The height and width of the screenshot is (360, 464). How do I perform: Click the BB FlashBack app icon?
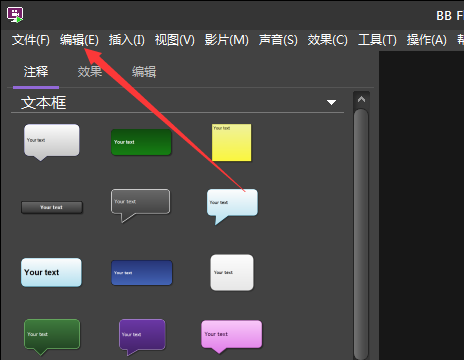15,15
